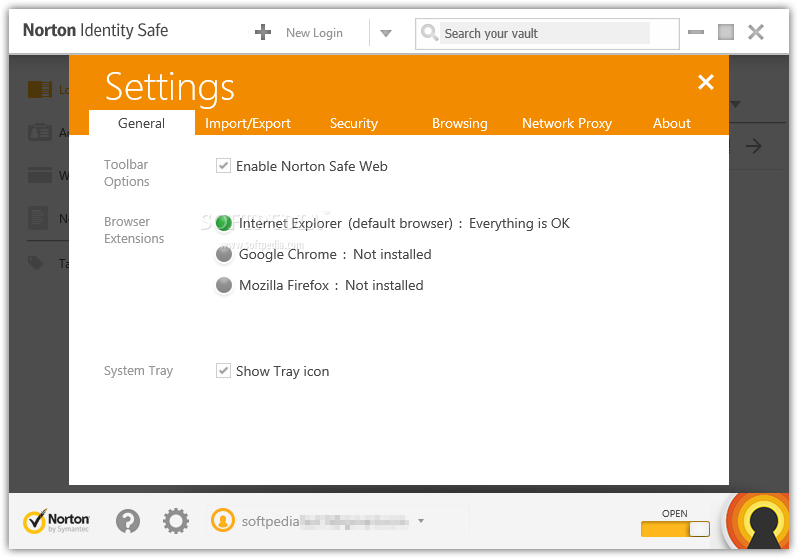The height and width of the screenshot is (558, 798).
Task: Click the plus icon for New Login
Action: point(263,33)
